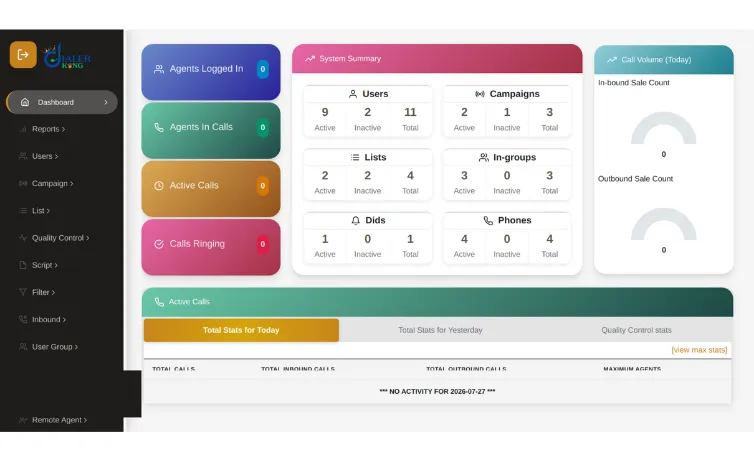Open the Agents In Calls card
The image size is (754, 462).
[211, 130]
